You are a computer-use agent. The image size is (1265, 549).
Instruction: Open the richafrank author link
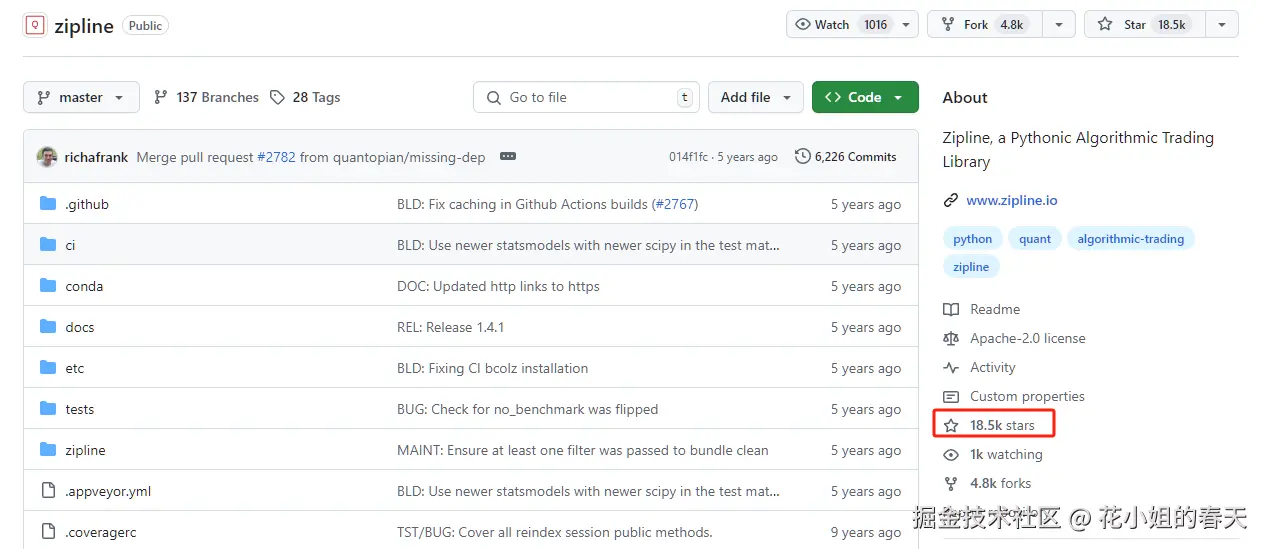[96, 157]
